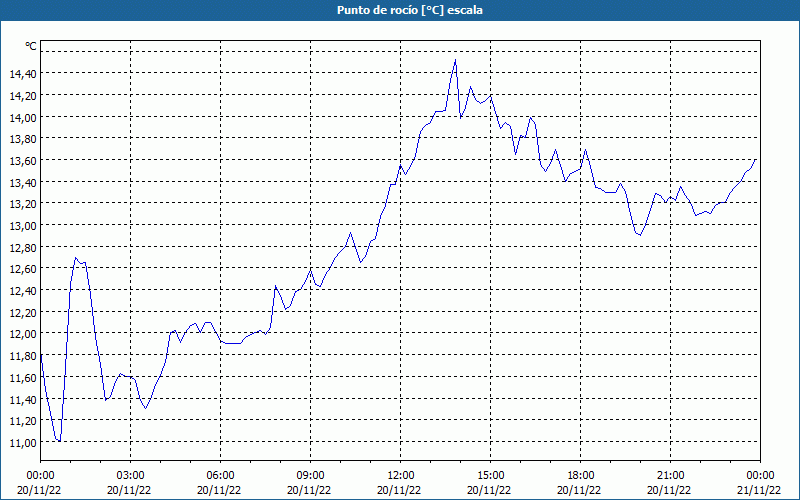Click the 14,00 y-axis value
800x500 pixels.
tap(23, 117)
